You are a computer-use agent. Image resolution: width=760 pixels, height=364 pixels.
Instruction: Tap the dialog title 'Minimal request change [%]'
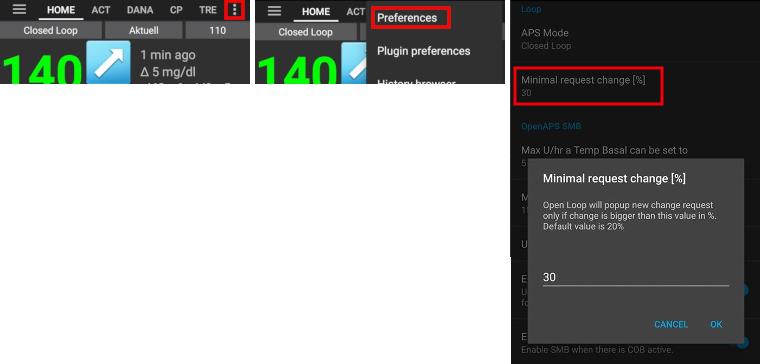point(614,178)
